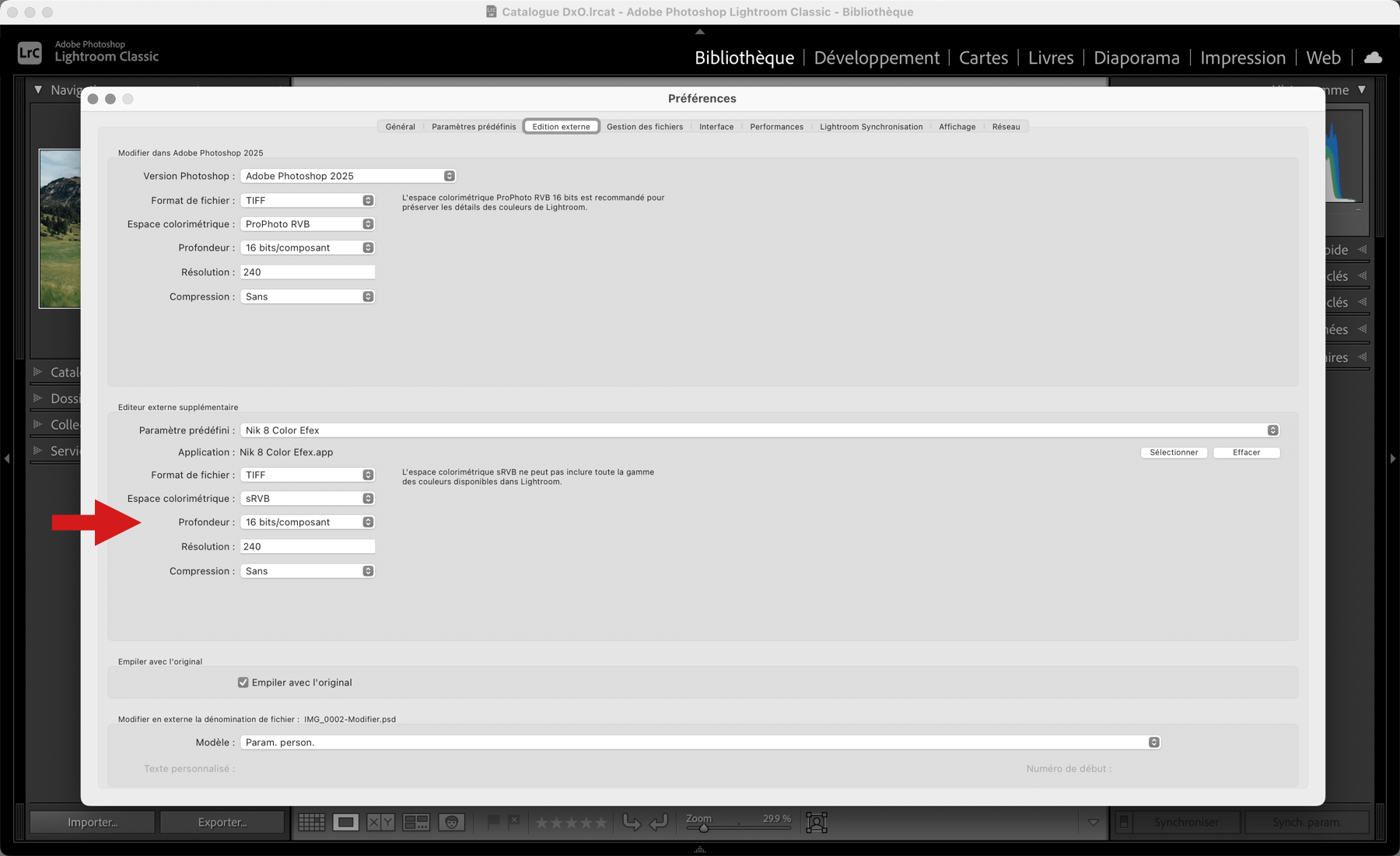The image size is (1400, 856).
Task: Open the Impression module
Action: point(1243,58)
